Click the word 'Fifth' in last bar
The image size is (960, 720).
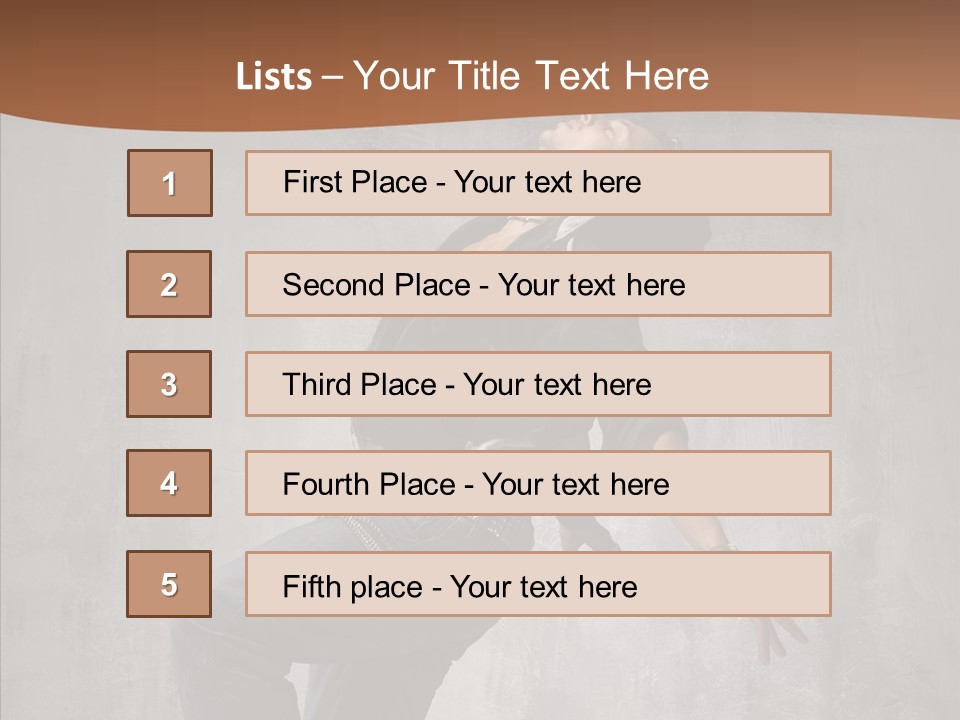tap(312, 586)
